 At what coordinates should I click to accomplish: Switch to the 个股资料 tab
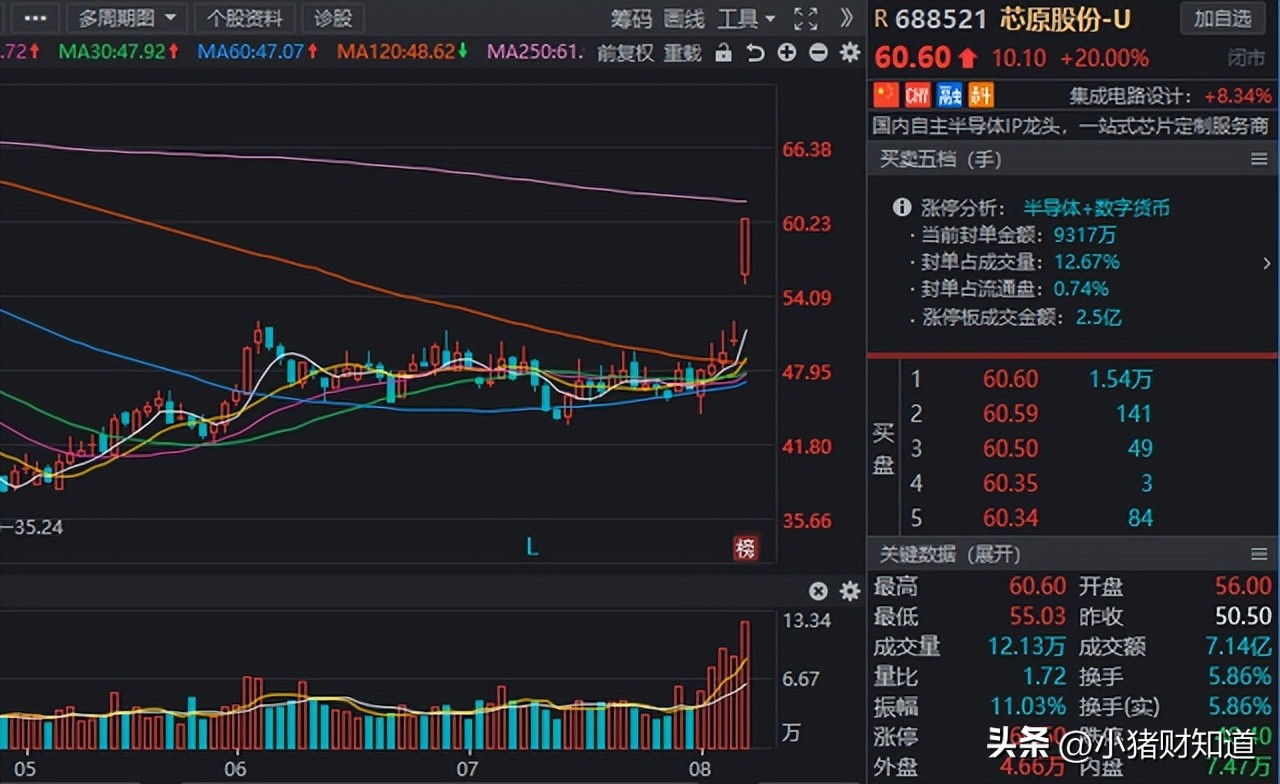click(x=244, y=18)
